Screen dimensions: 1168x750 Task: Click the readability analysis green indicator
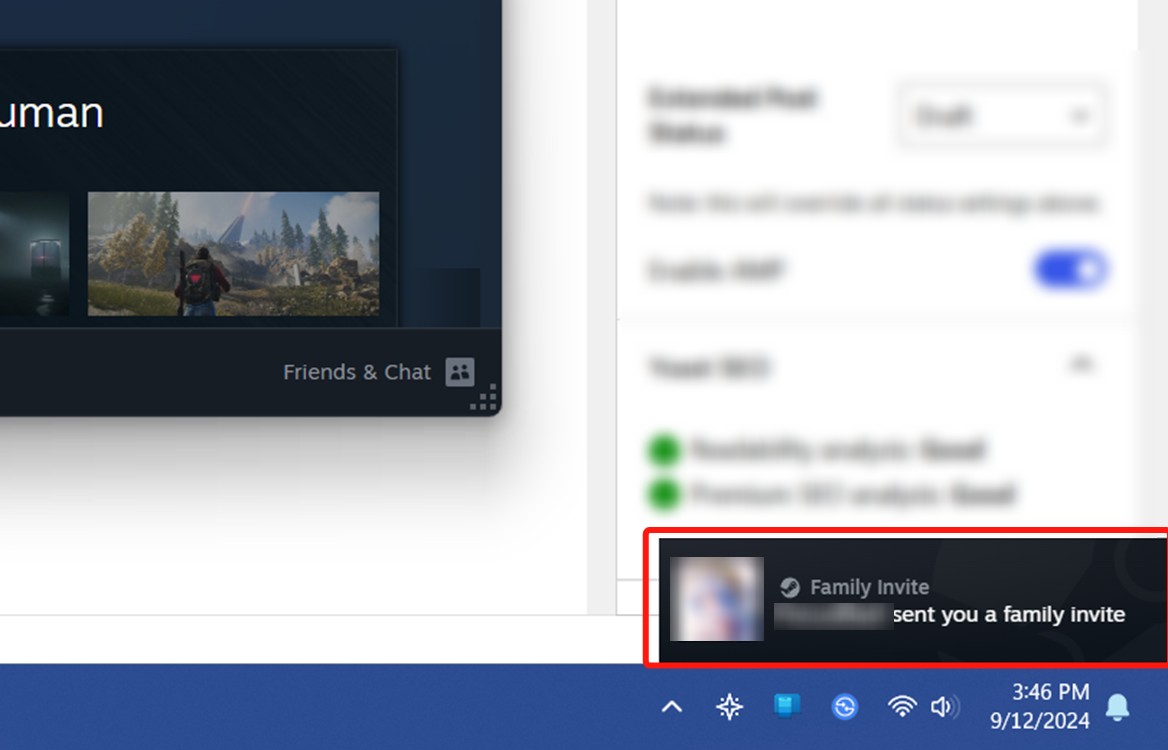(664, 450)
